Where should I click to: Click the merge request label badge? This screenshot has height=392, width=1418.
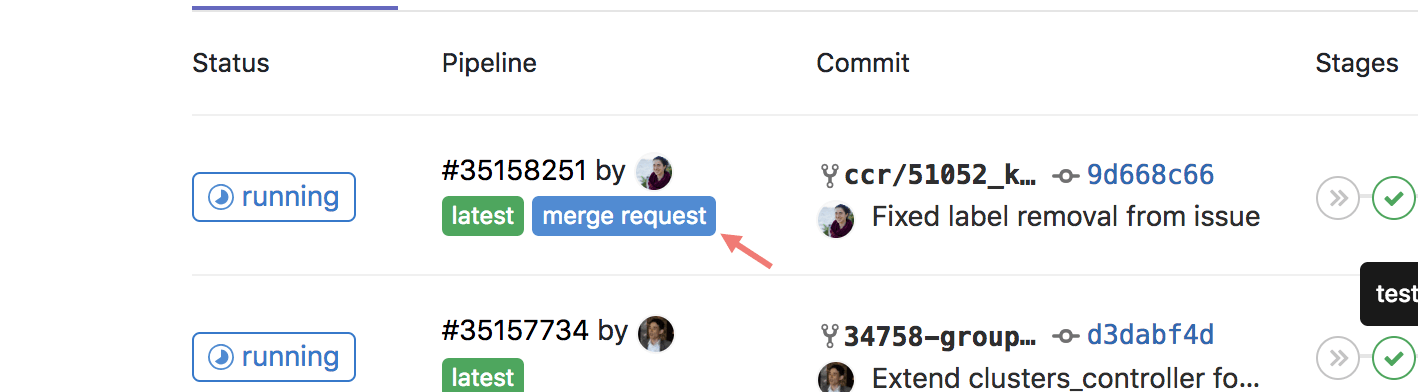[x=624, y=216]
